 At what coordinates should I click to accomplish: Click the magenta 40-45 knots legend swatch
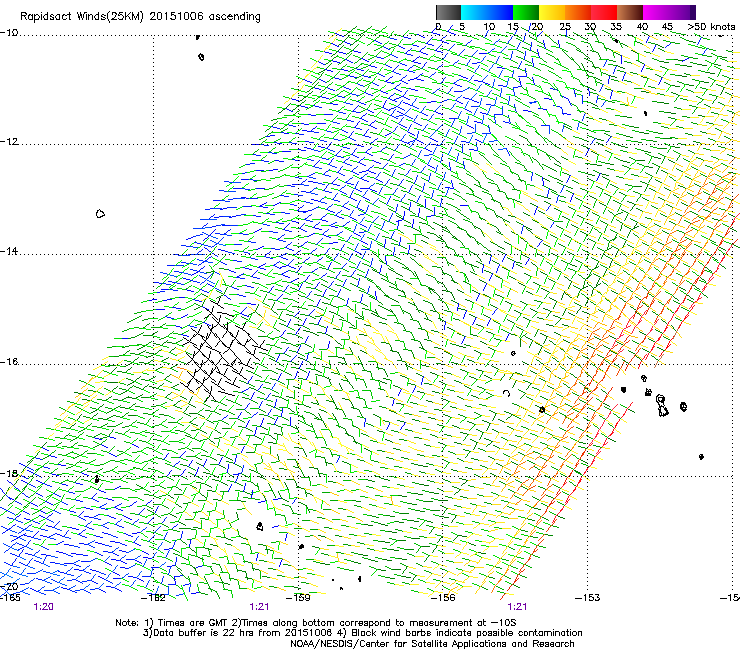point(656,12)
